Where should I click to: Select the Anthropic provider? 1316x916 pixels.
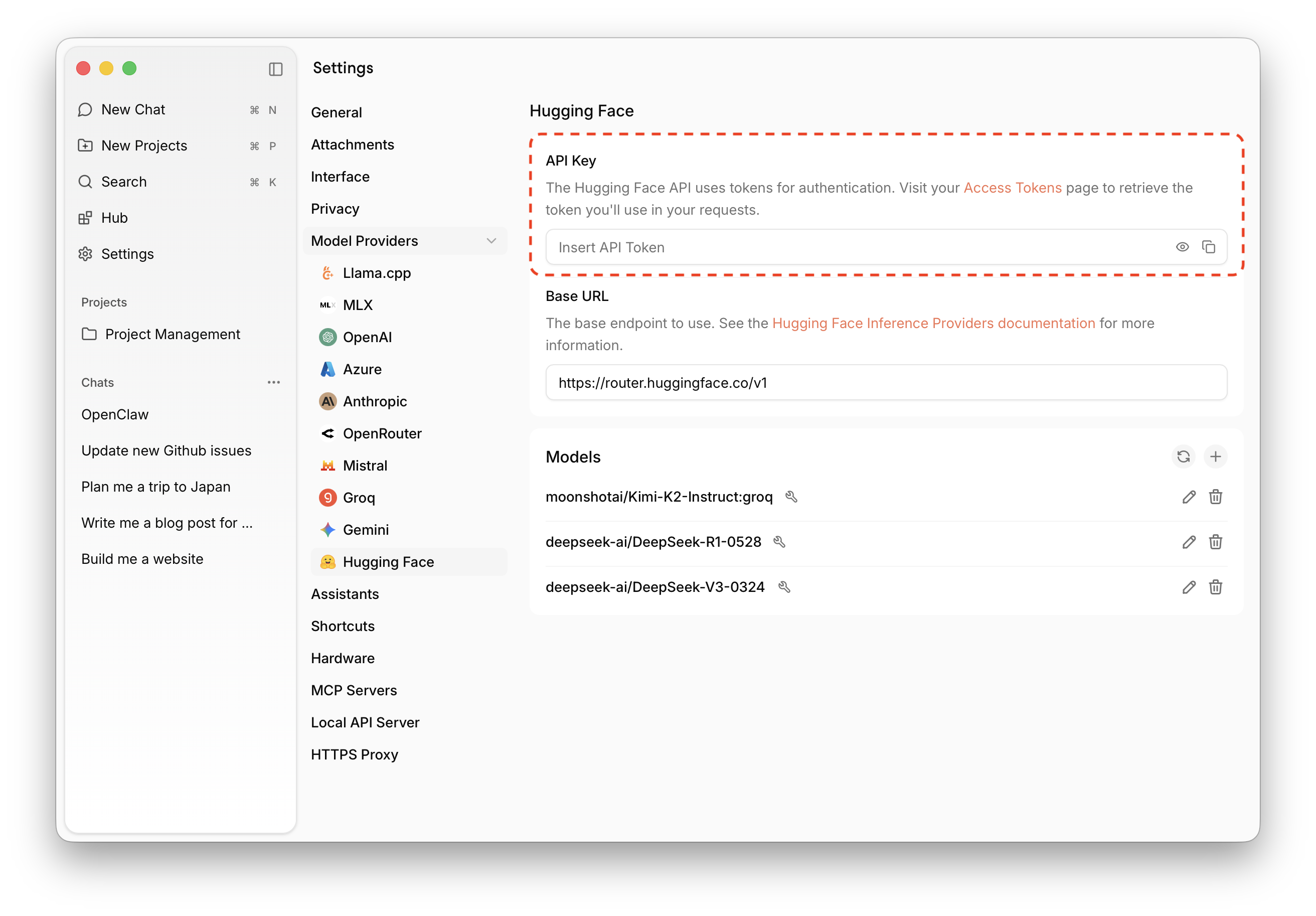pyautogui.click(x=374, y=401)
